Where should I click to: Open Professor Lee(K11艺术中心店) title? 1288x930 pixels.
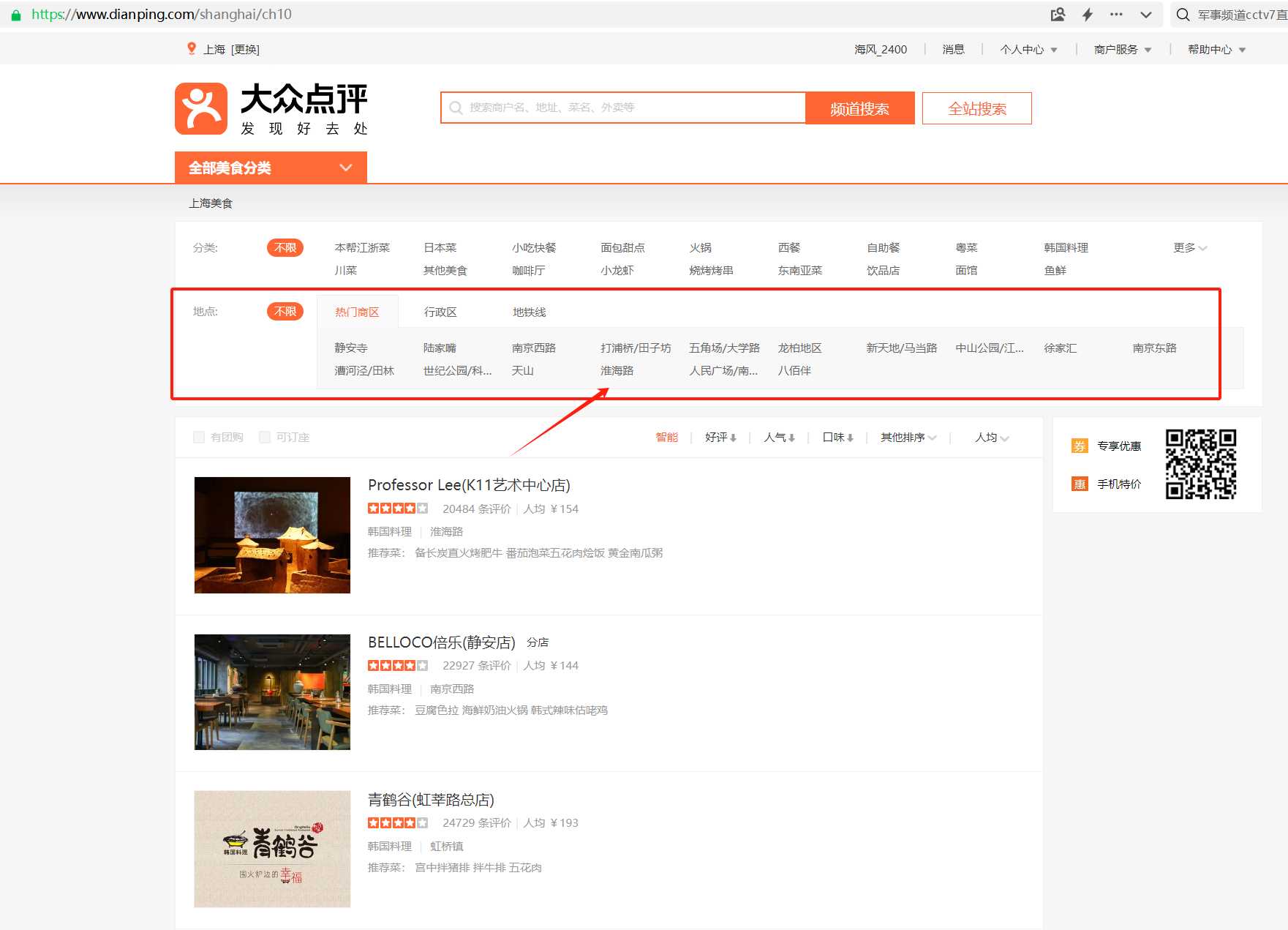[469, 485]
